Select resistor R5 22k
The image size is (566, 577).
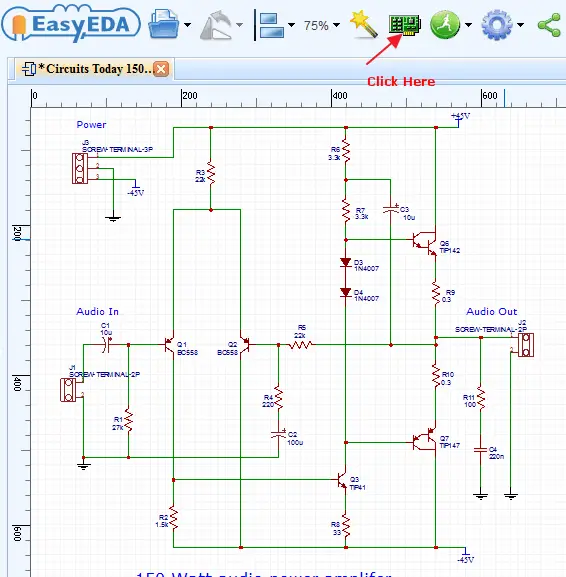point(301,345)
